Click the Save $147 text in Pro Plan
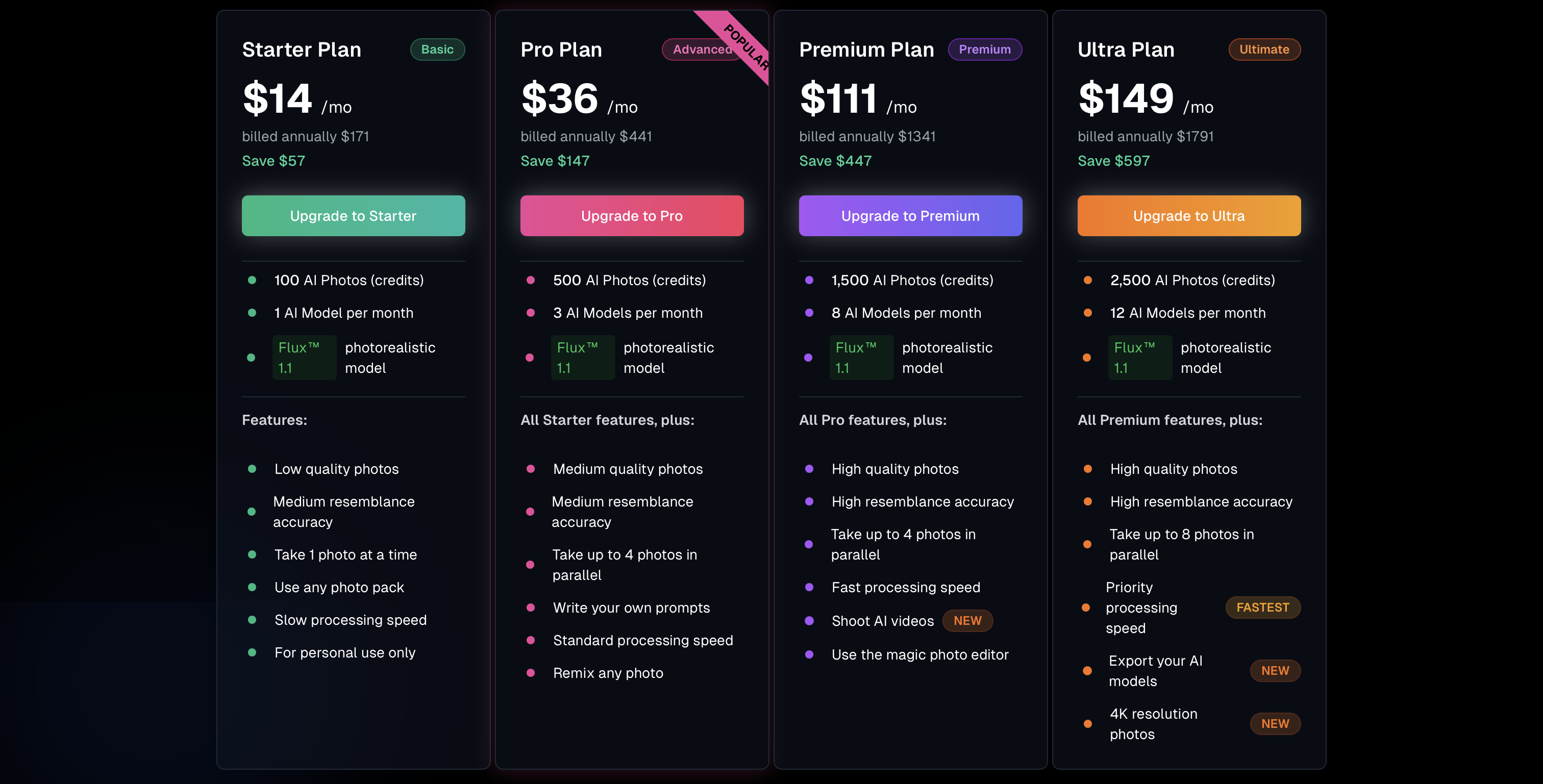This screenshot has height=784, width=1543. (555, 161)
